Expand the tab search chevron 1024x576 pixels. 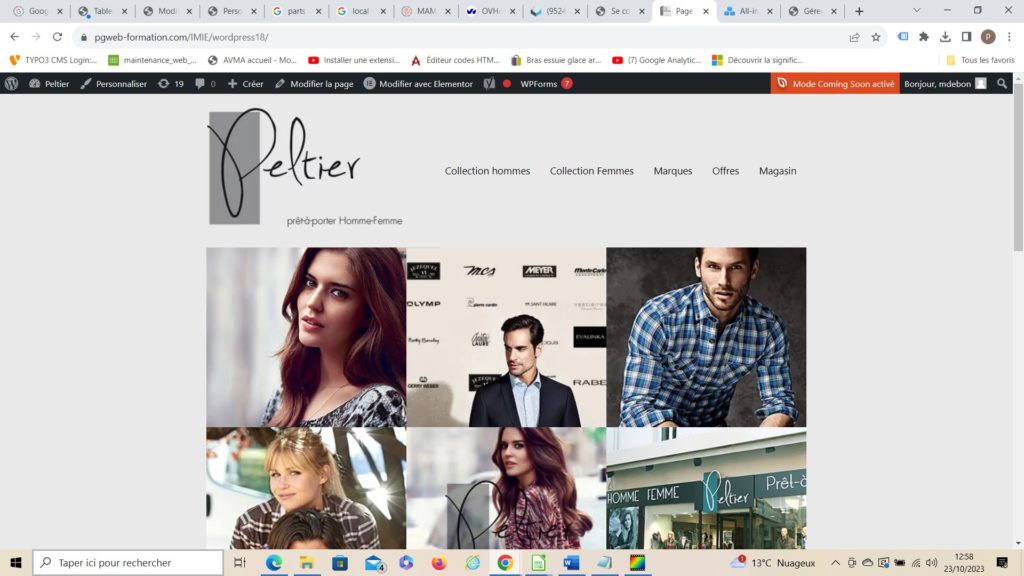[917, 10]
